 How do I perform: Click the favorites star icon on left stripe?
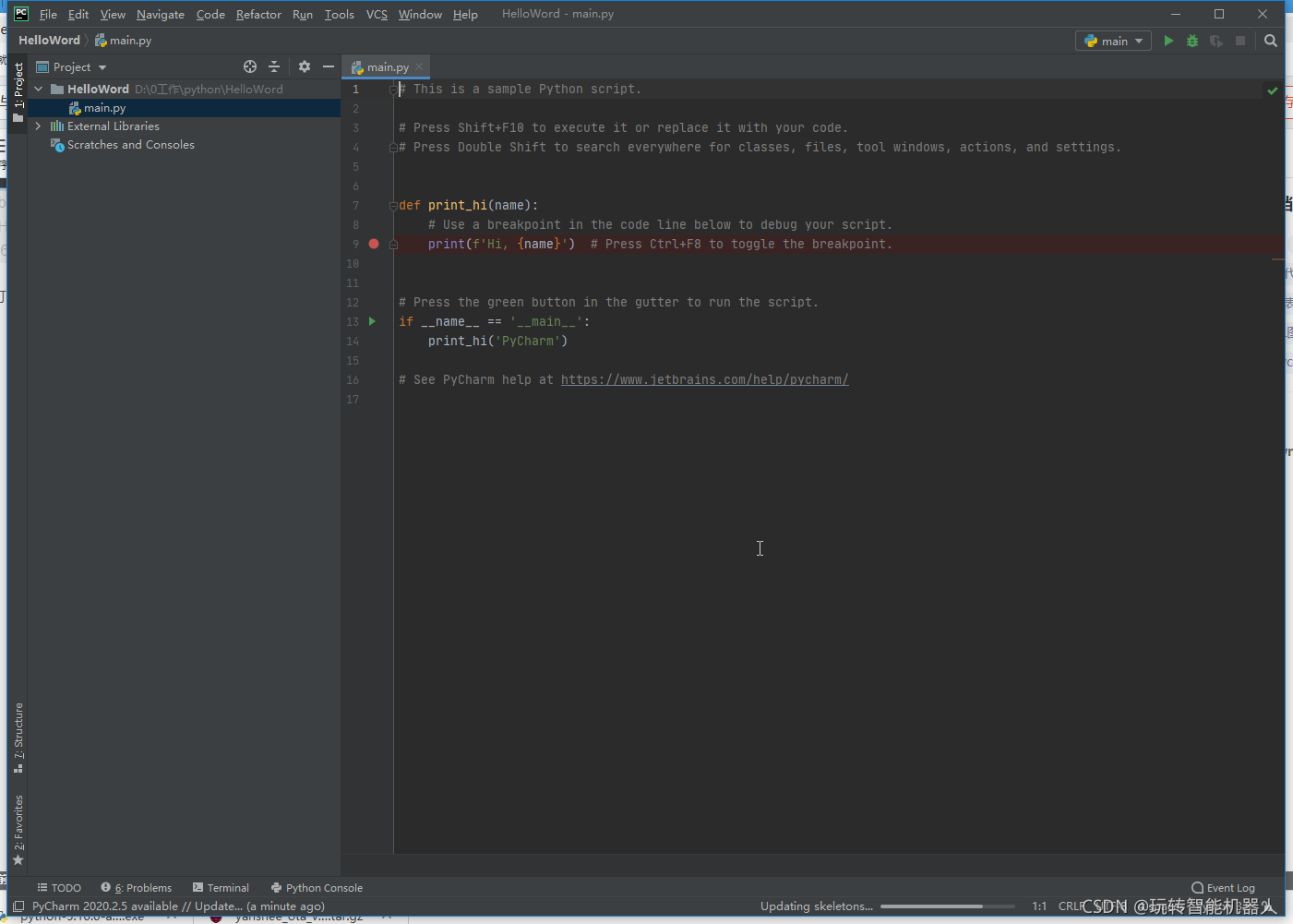pos(18,860)
